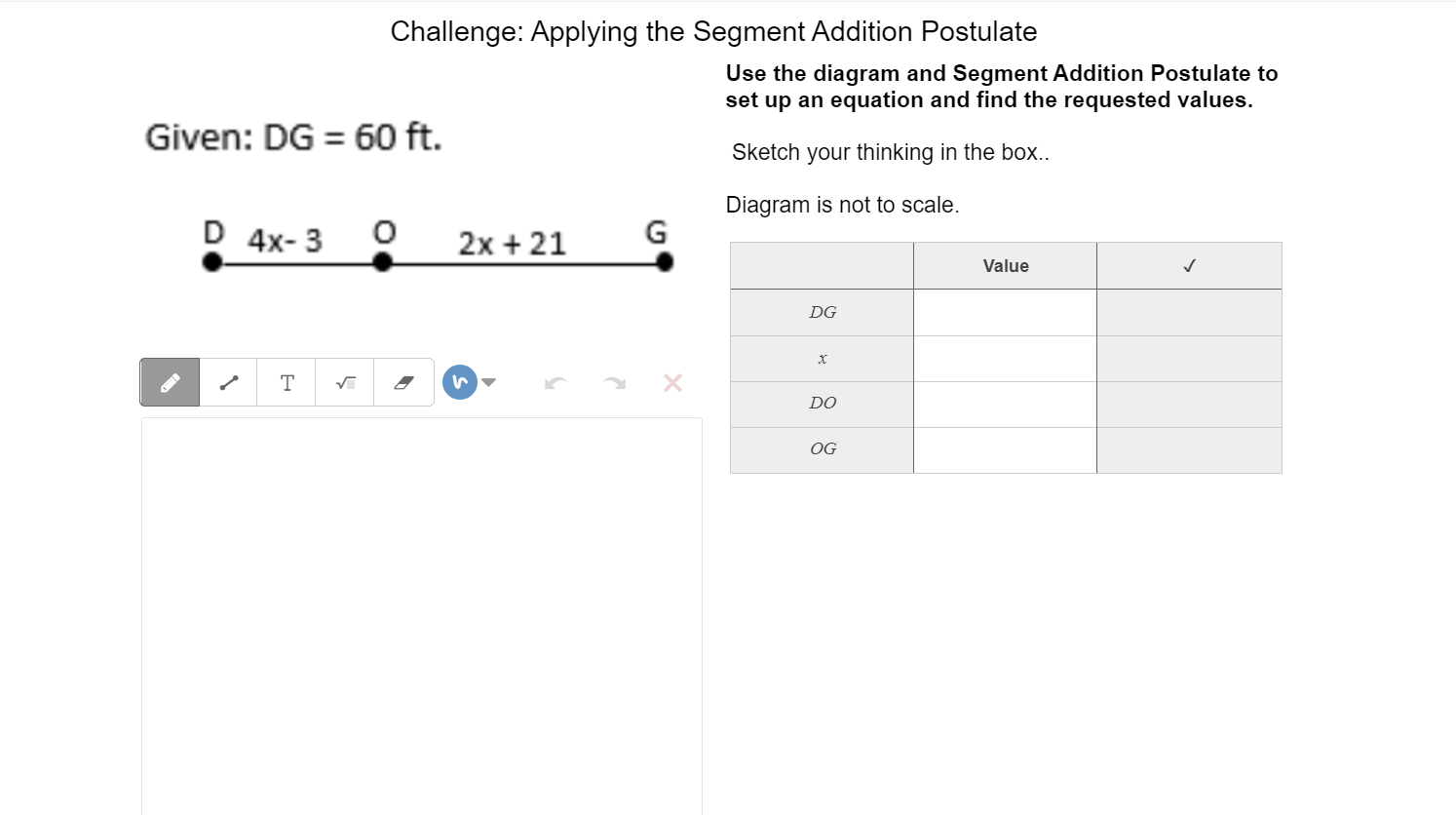This screenshot has height=815, width=1456.
Task: Redo the last sketch stroke
Action: click(613, 382)
